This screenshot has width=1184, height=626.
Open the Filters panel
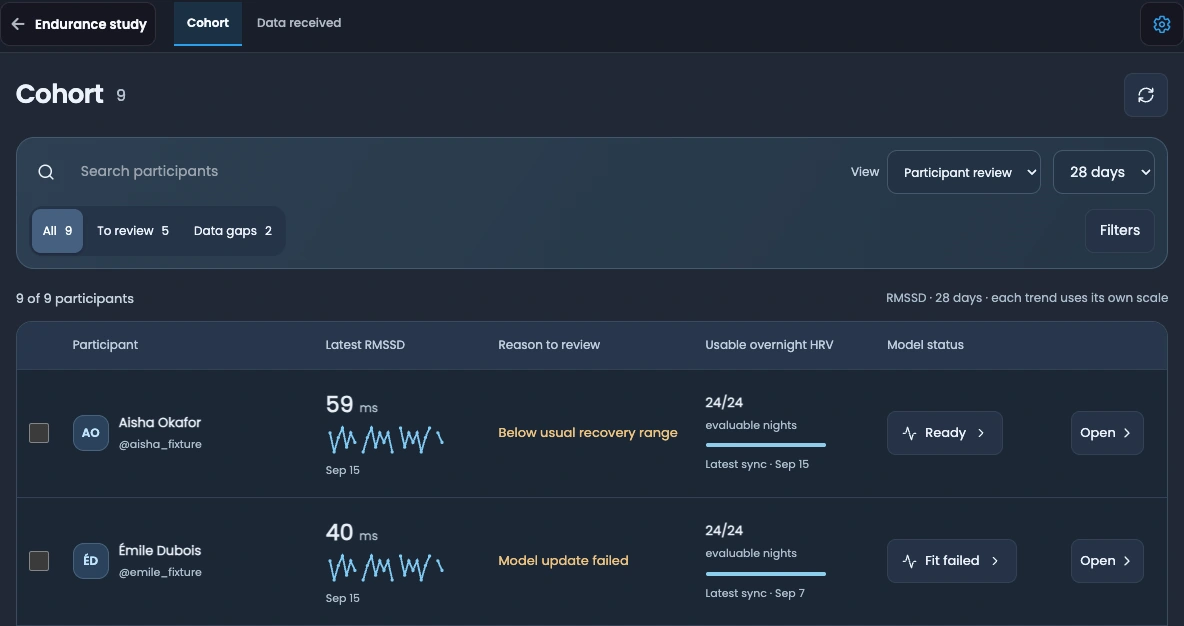point(1120,230)
